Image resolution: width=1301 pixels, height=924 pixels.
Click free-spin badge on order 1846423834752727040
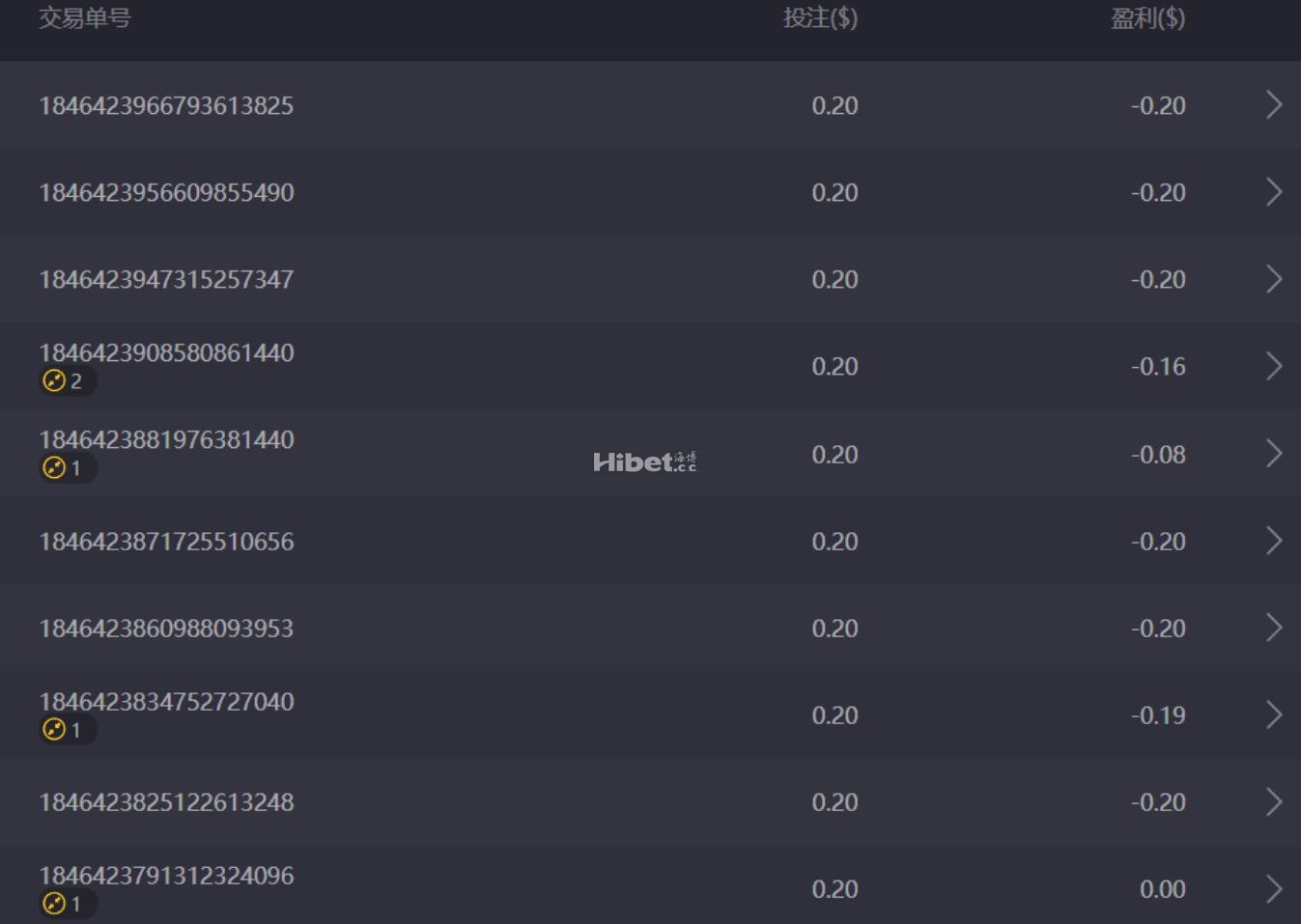coord(66,730)
